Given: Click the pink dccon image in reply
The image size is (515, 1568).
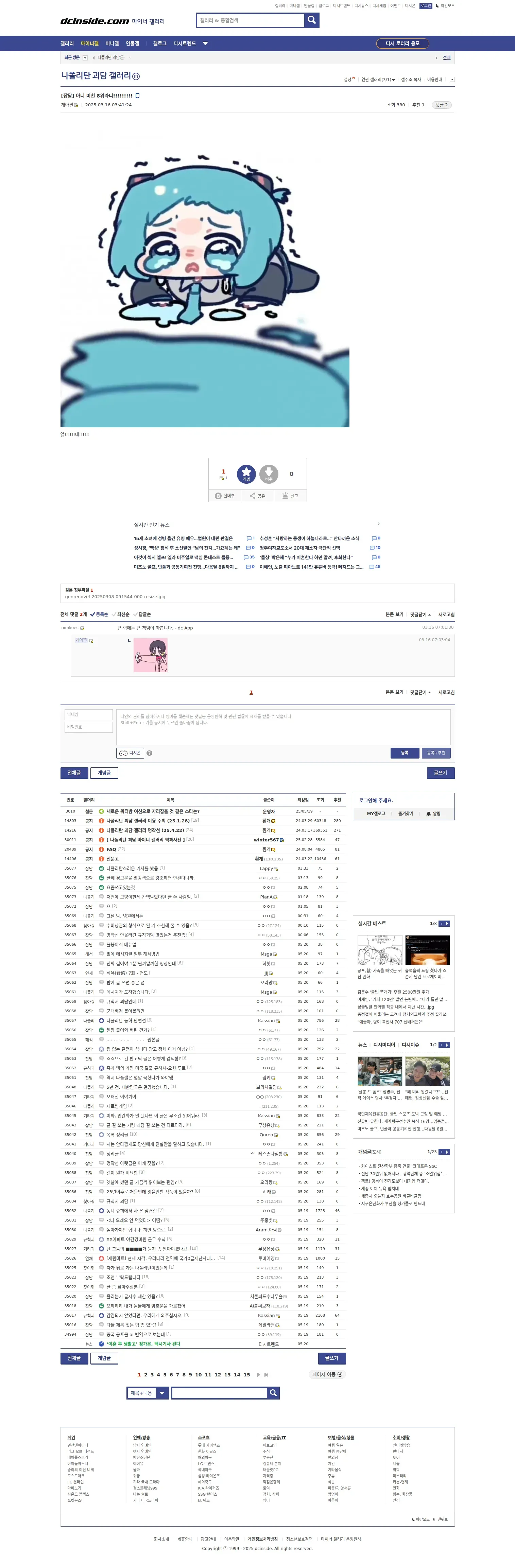Looking at the screenshot, I should coord(151,655).
